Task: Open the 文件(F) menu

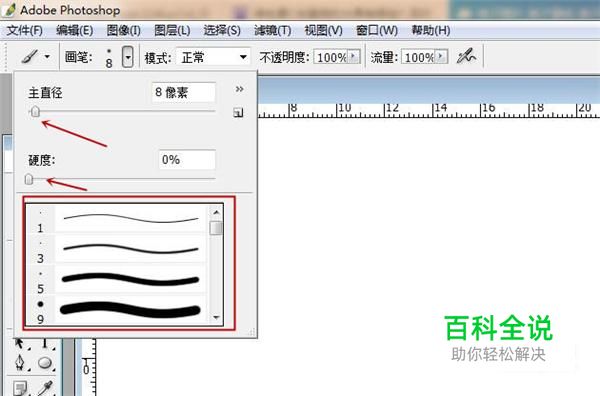Action: coord(24,31)
